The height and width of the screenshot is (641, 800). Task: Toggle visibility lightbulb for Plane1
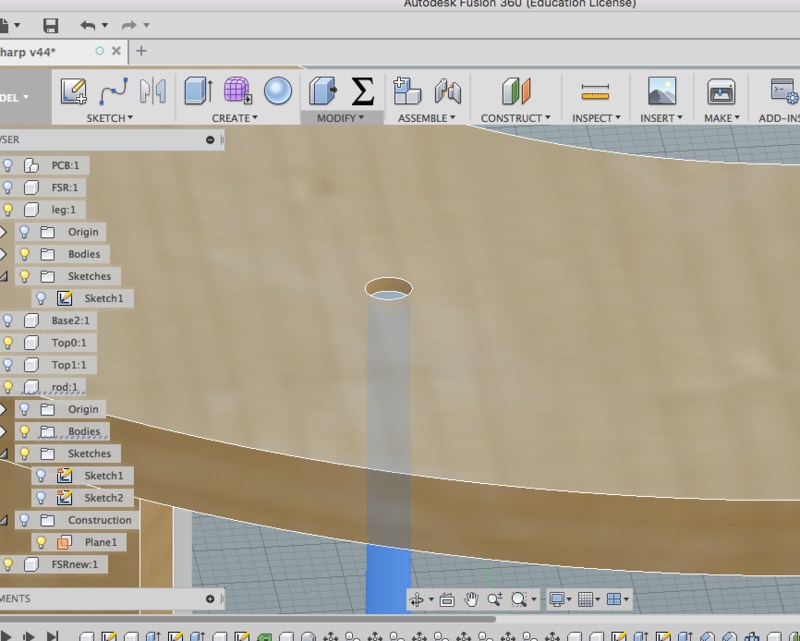pyautogui.click(x=41, y=542)
